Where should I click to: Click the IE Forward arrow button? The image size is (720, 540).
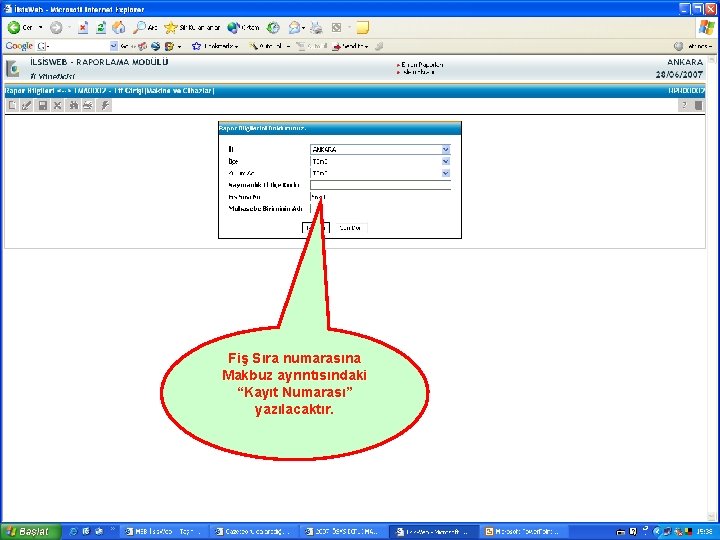coord(56,28)
